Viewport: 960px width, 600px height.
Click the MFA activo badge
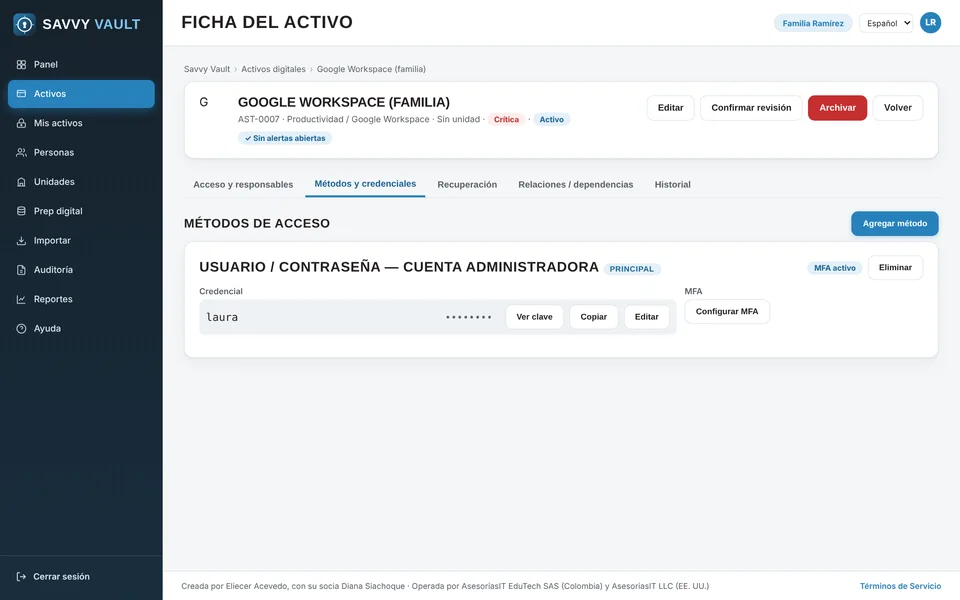[834, 268]
